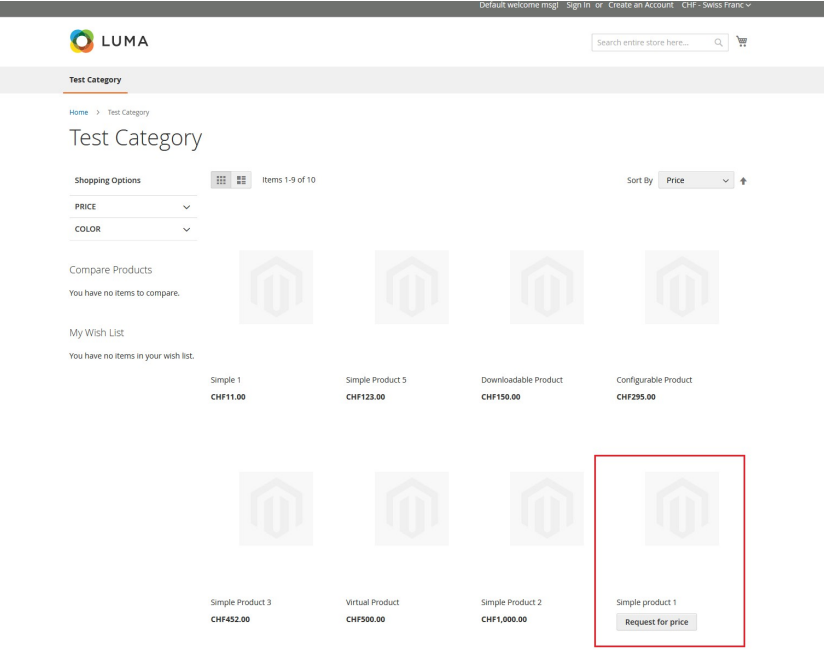Toggle sort direction arrow
This screenshot has height=669, width=825.
(x=743, y=181)
